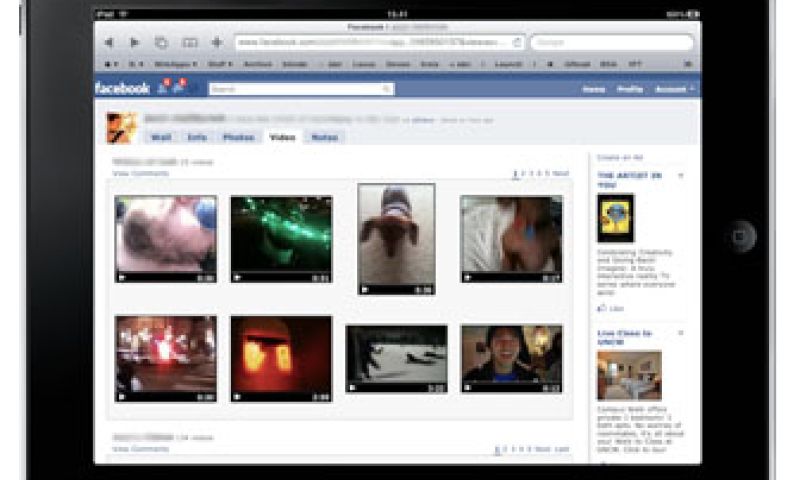
Task: Click the Google search field in Safari
Action: pyautogui.click(x=612, y=42)
